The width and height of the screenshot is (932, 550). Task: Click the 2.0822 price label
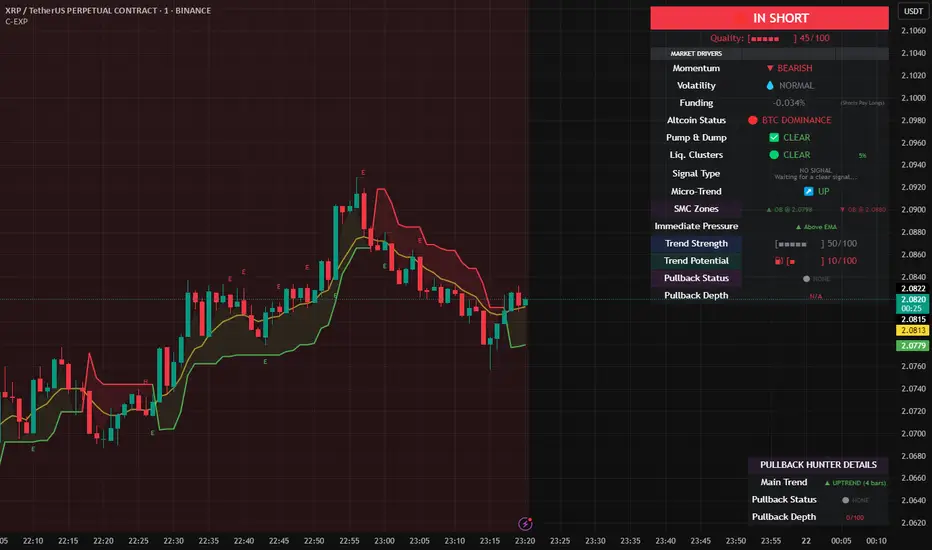[913, 288]
